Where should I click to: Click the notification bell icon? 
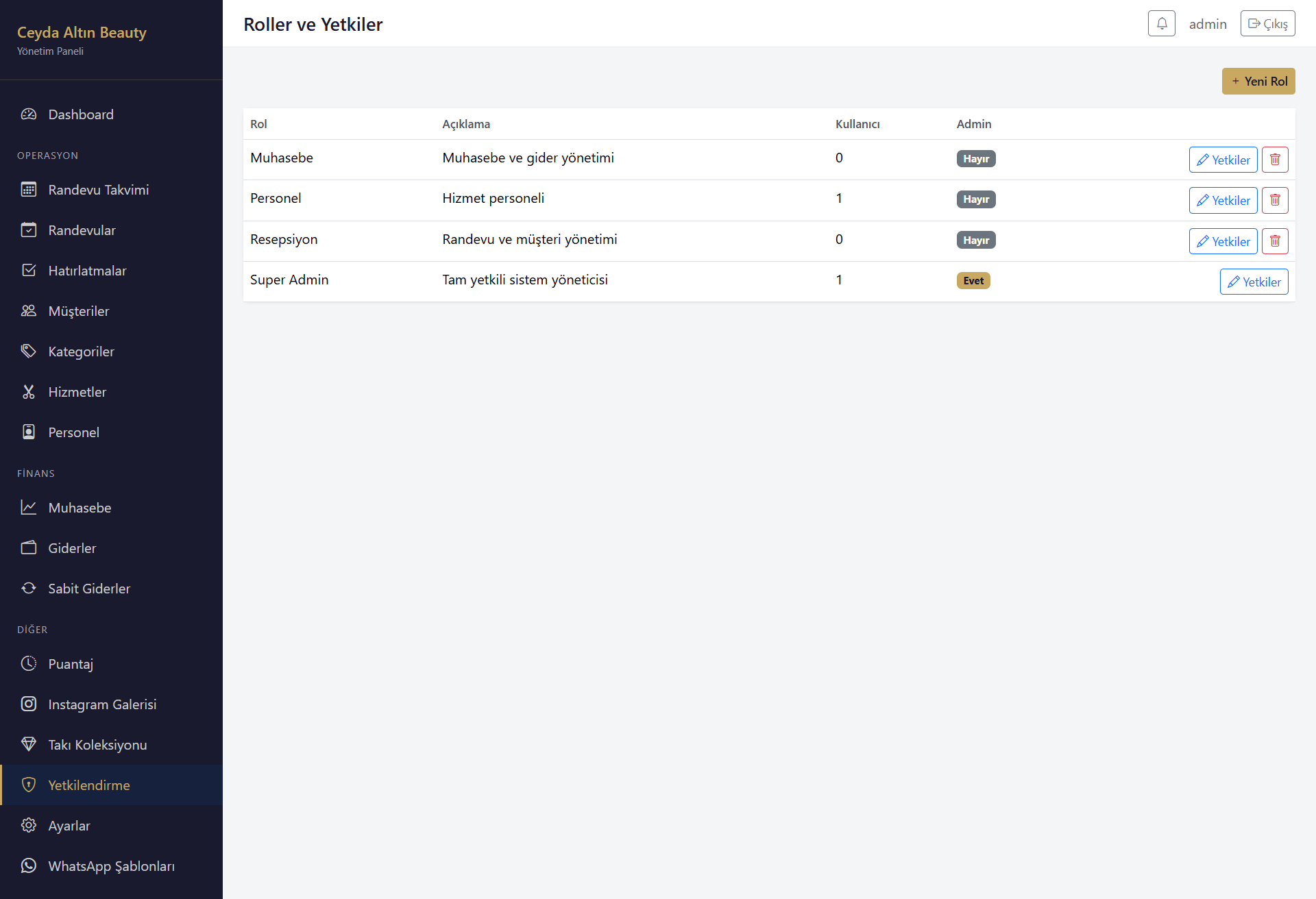[x=1161, y=23]
